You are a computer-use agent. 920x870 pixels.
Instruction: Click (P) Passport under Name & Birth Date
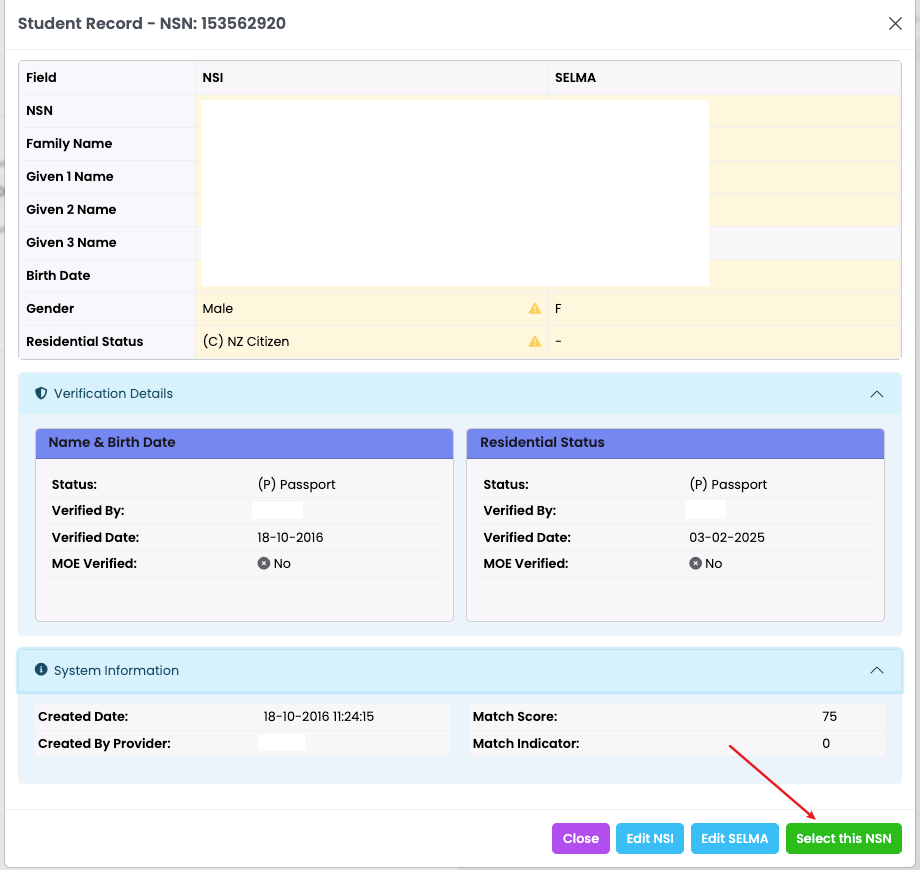coord(296,485)
